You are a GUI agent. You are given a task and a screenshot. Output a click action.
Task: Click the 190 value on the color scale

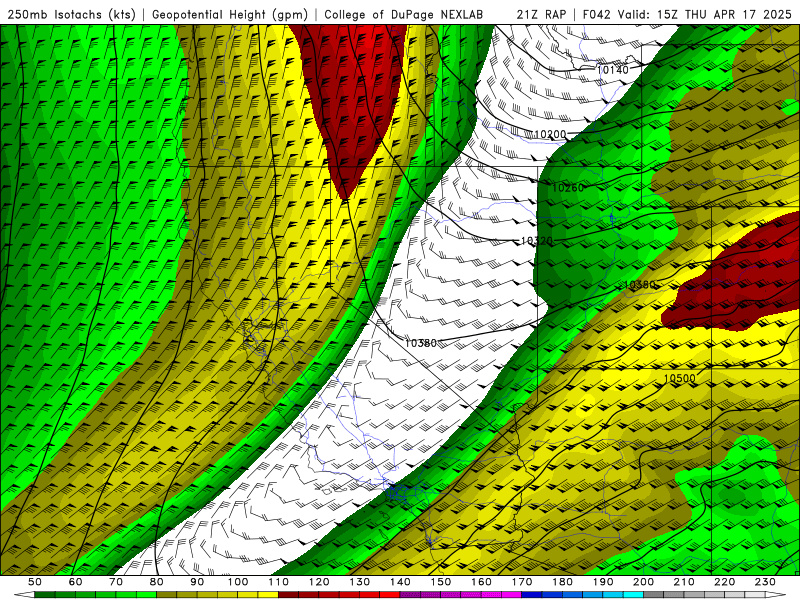pos(603,582)
